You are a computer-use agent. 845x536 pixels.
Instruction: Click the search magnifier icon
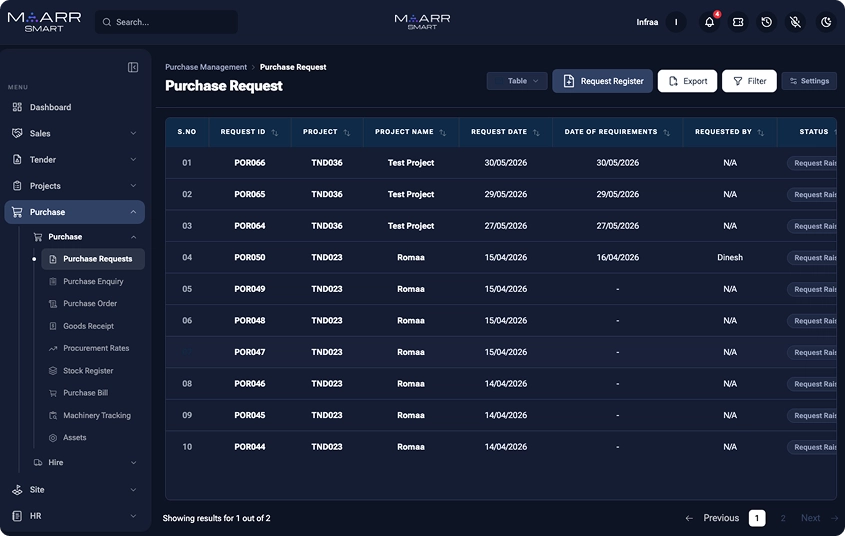pos(107,22)
